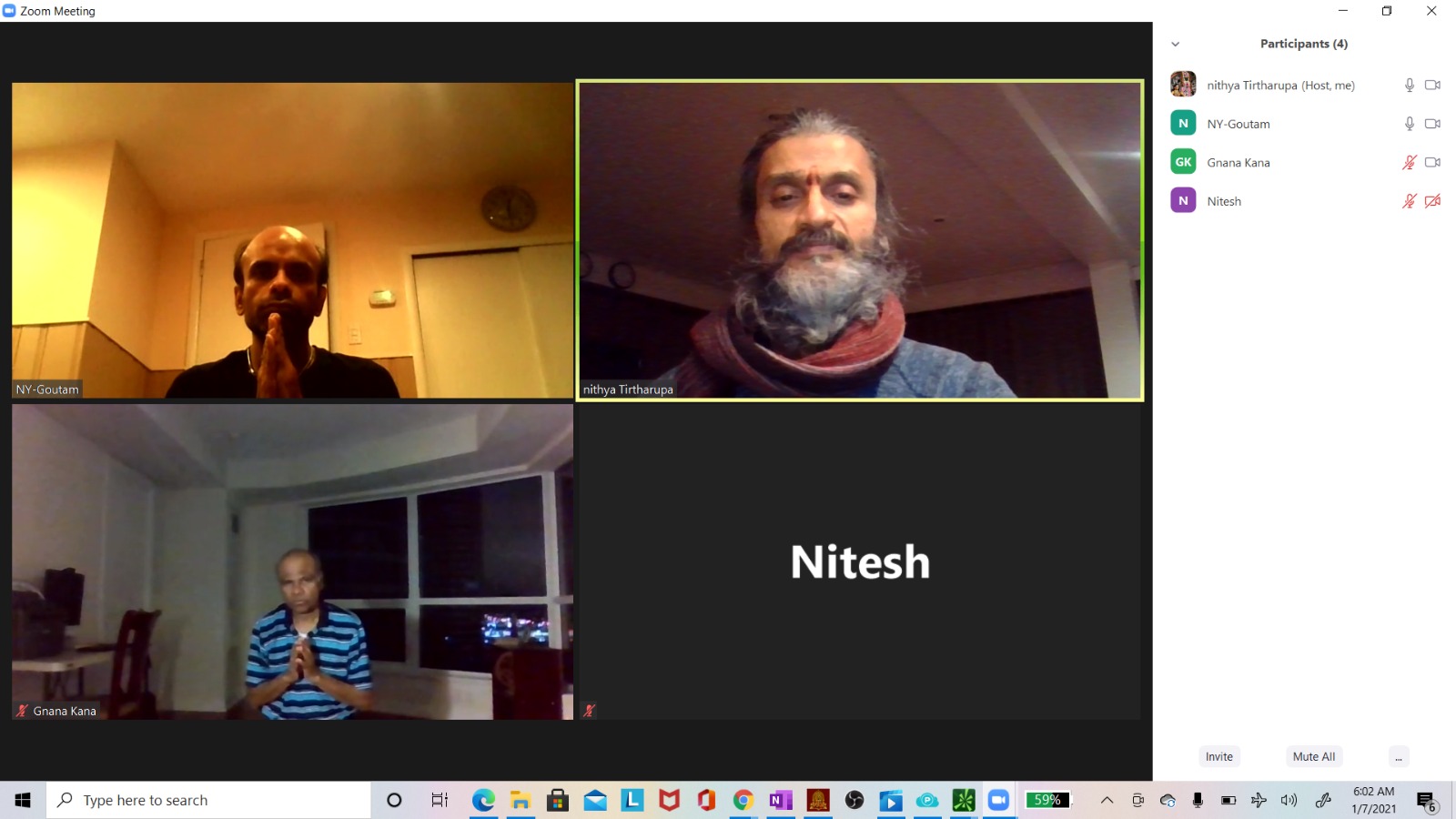Click the Invite button
Screen dimensions: 1456x819
(1218, 757)
